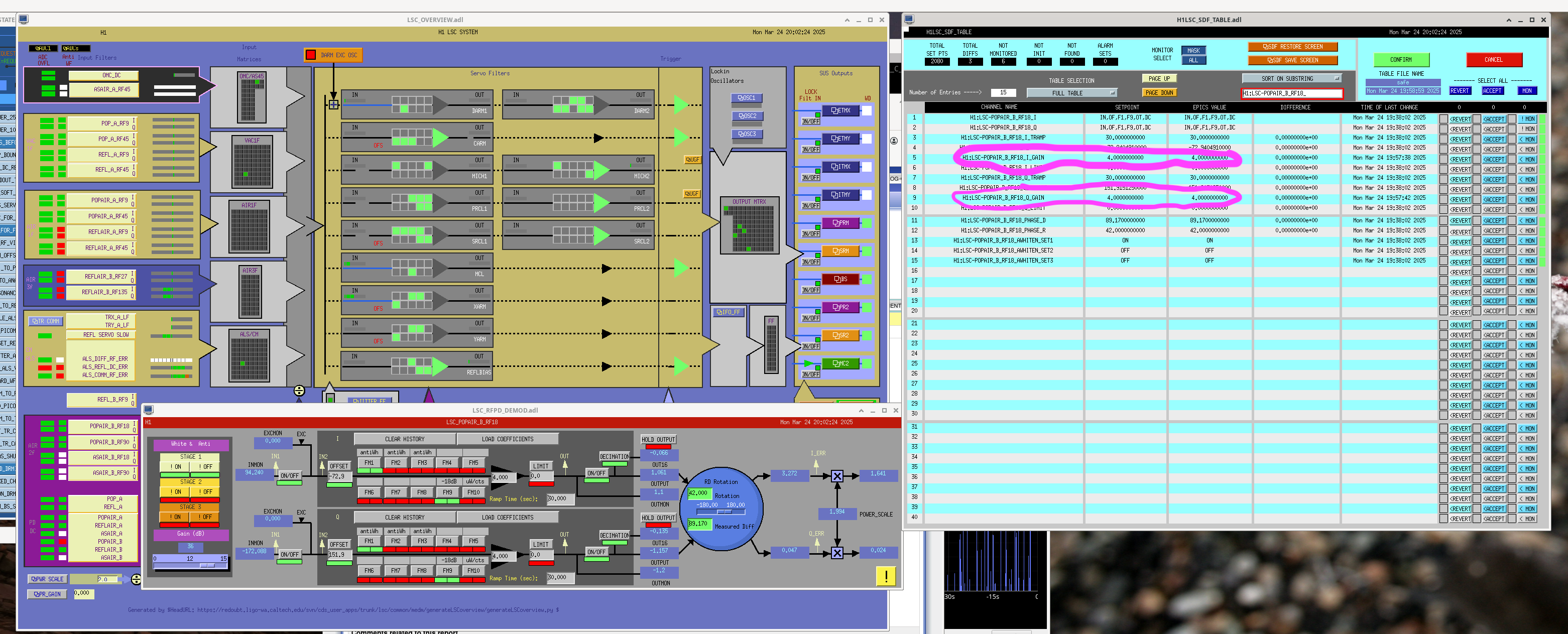Click the yellow exclamation warning icon
Image resolution: width=1568 pixels, height=634 pixels.
tap(886, 576)
